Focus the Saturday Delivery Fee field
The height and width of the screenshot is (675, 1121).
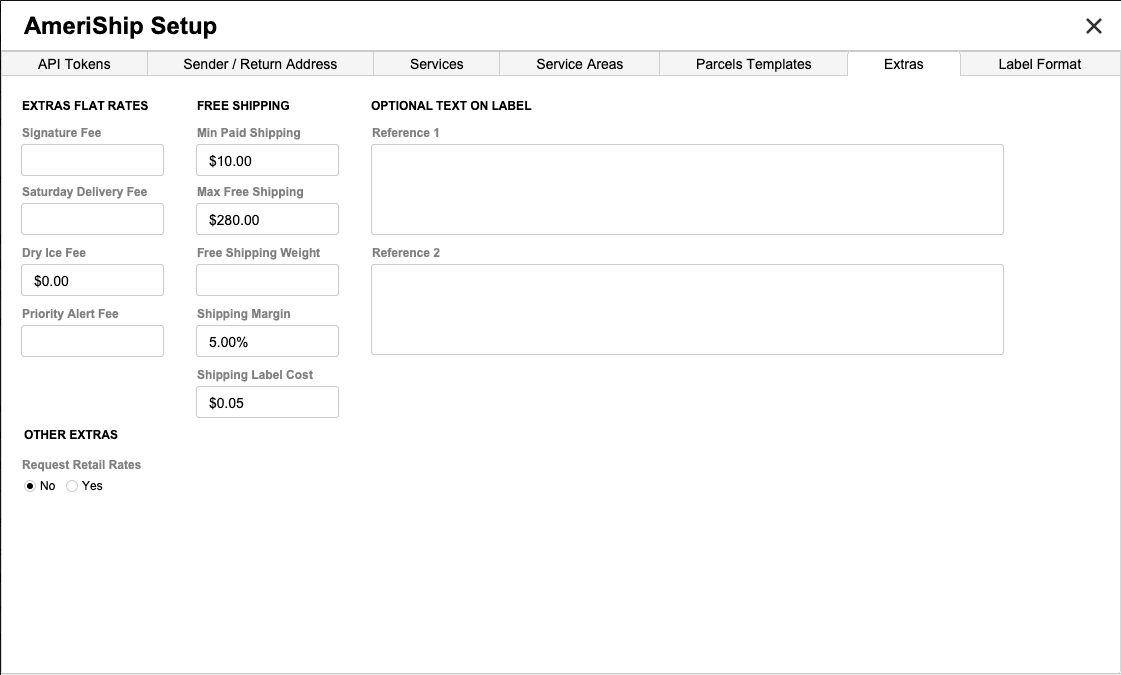[x=92, y=219]
